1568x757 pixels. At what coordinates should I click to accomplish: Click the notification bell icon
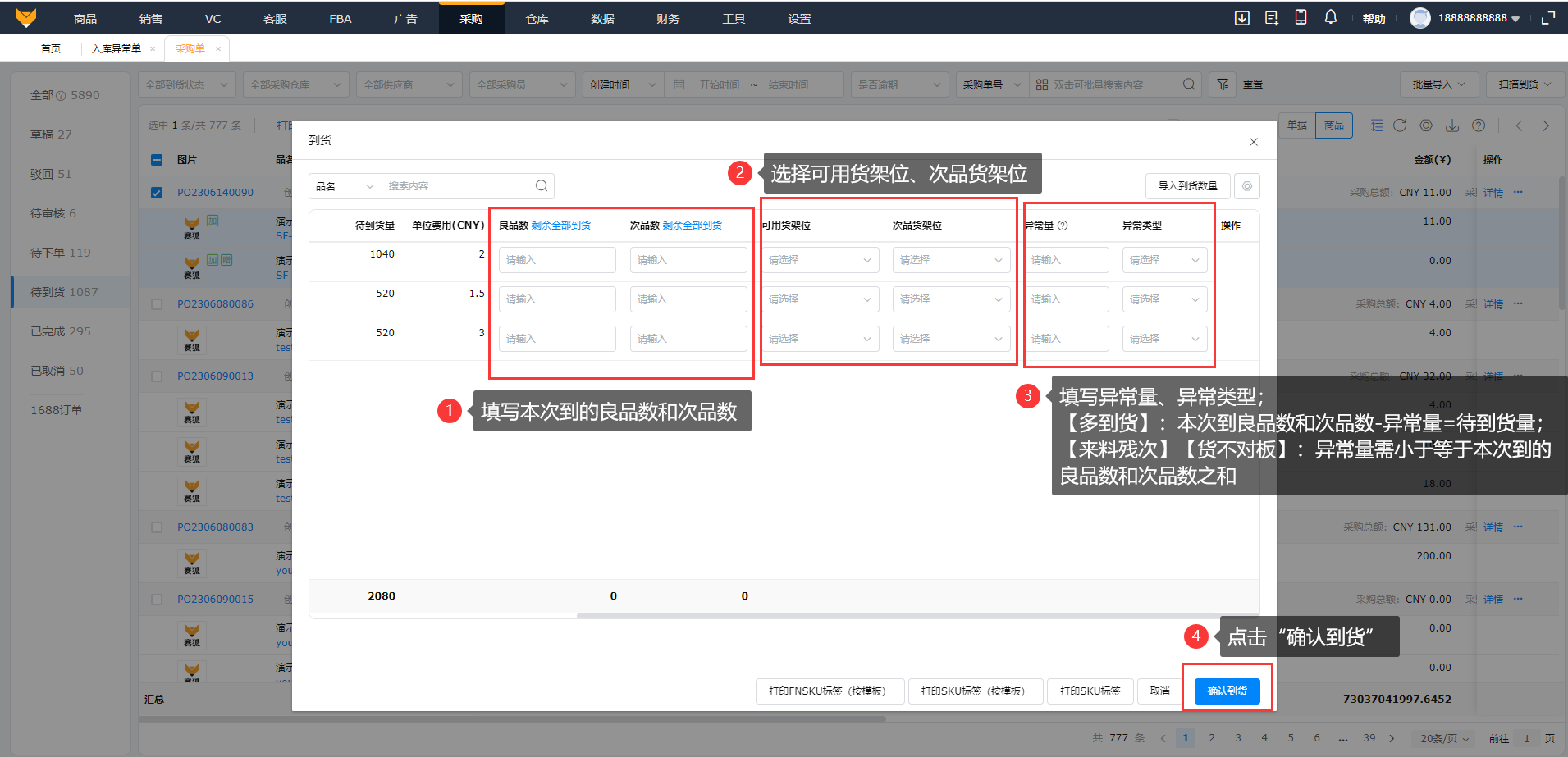coord(1330,17)
